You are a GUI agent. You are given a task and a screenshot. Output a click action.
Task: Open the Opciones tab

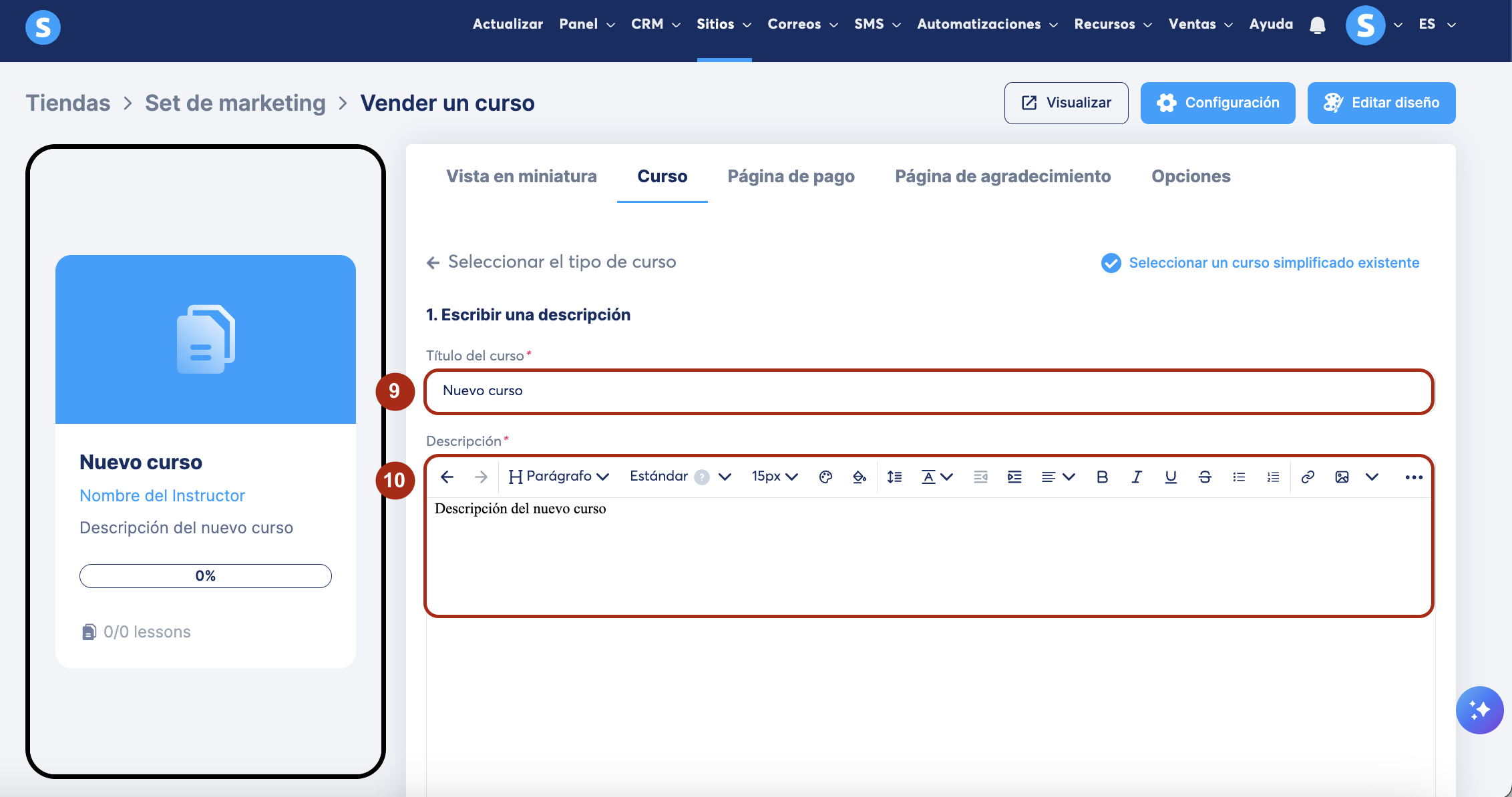coord(1191,176)
